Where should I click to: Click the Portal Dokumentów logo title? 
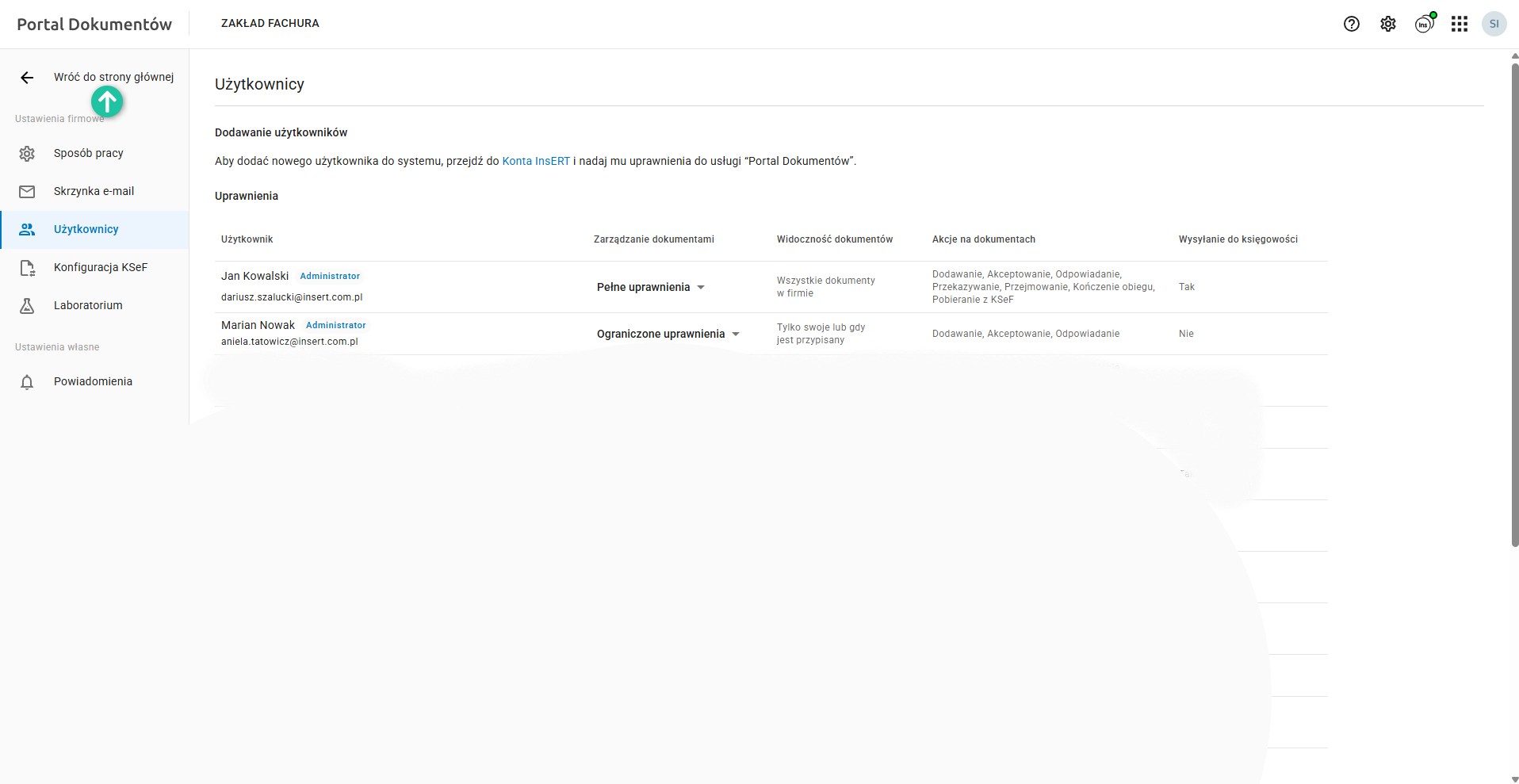click(94, 24)
